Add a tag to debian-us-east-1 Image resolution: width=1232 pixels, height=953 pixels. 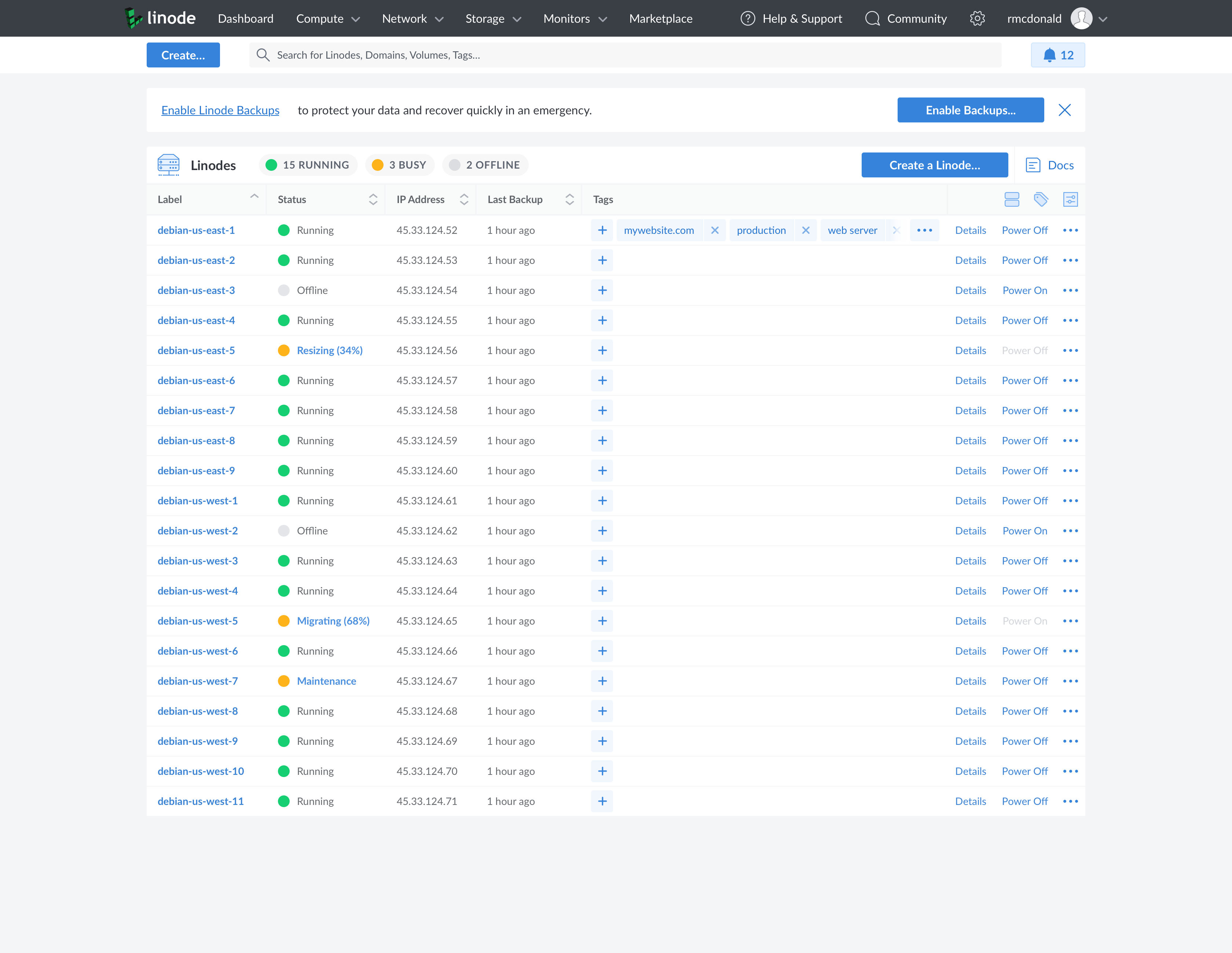tap(602, 230)
